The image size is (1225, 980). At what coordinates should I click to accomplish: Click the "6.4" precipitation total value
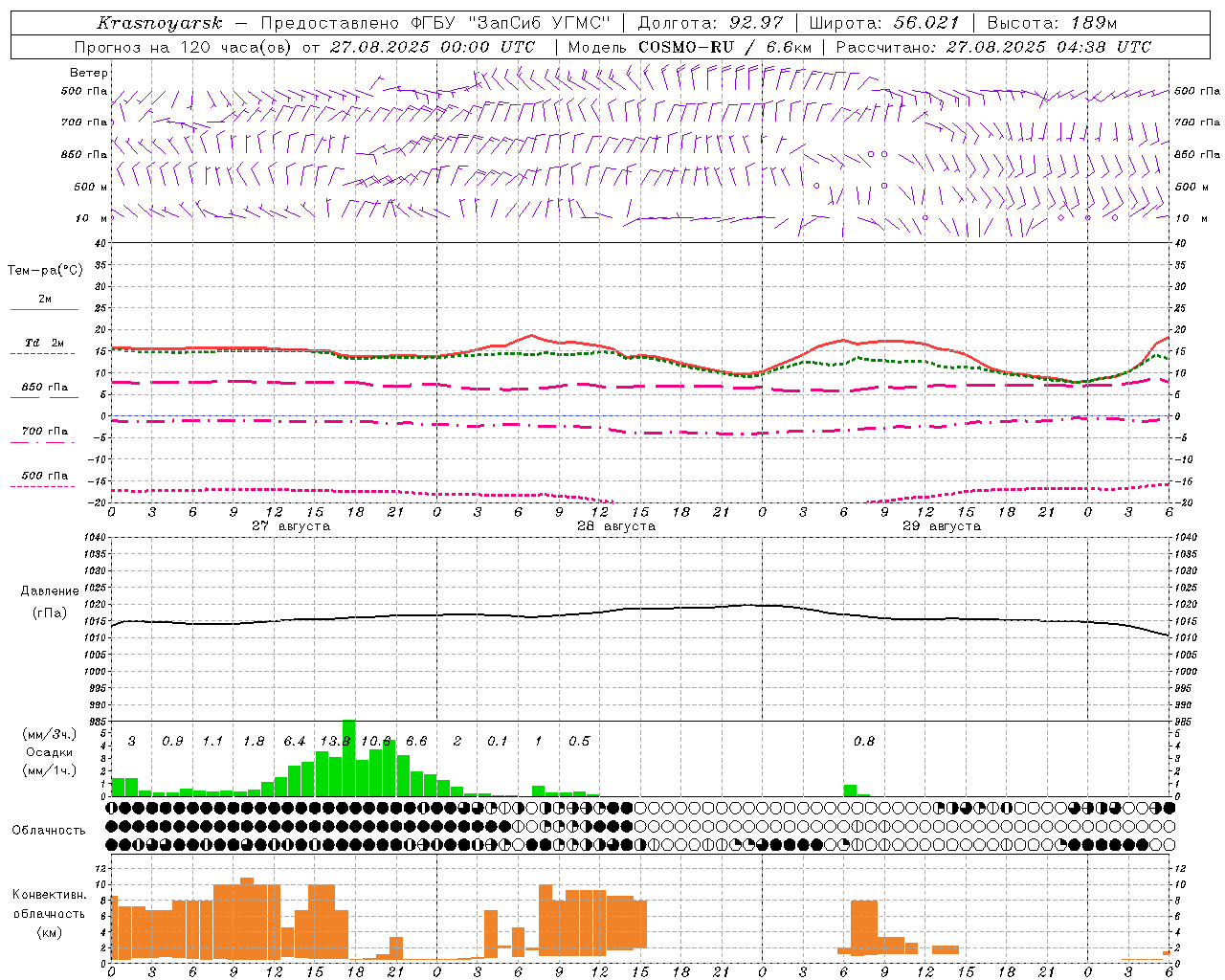coord(295,742)
